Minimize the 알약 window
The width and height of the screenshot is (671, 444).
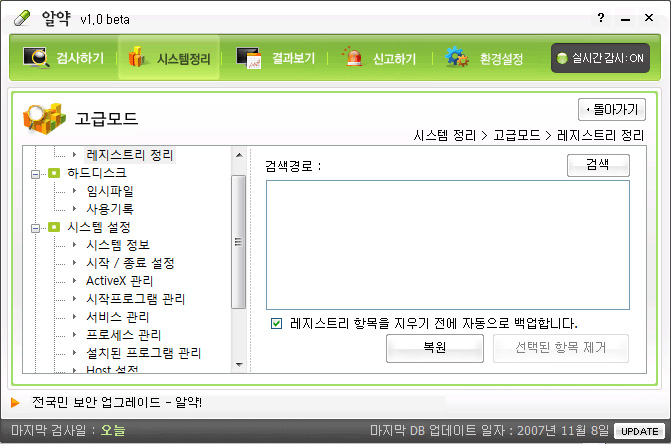(x=625, y=18)
